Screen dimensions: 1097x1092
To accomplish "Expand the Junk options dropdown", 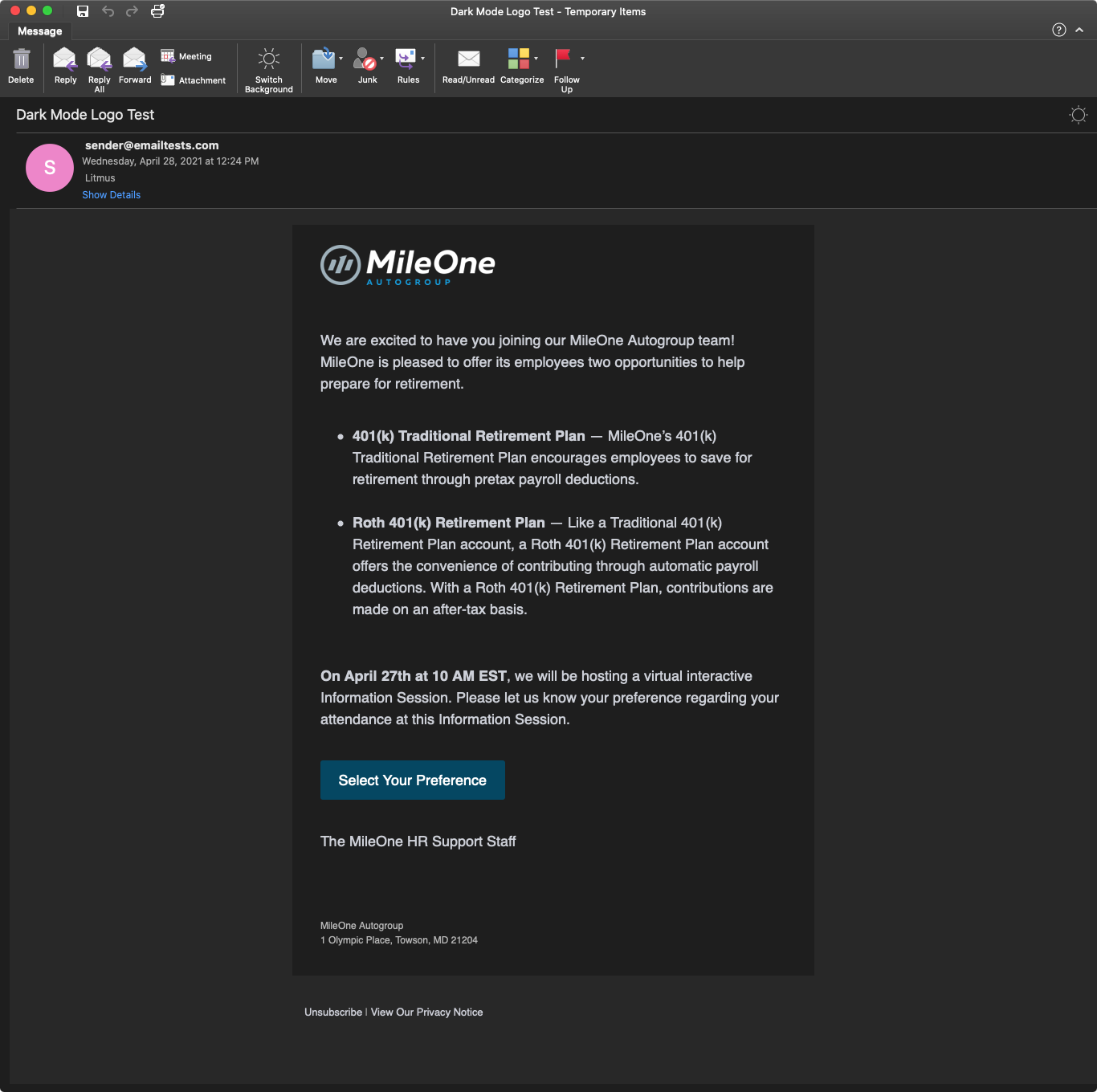I will point(382,59).
